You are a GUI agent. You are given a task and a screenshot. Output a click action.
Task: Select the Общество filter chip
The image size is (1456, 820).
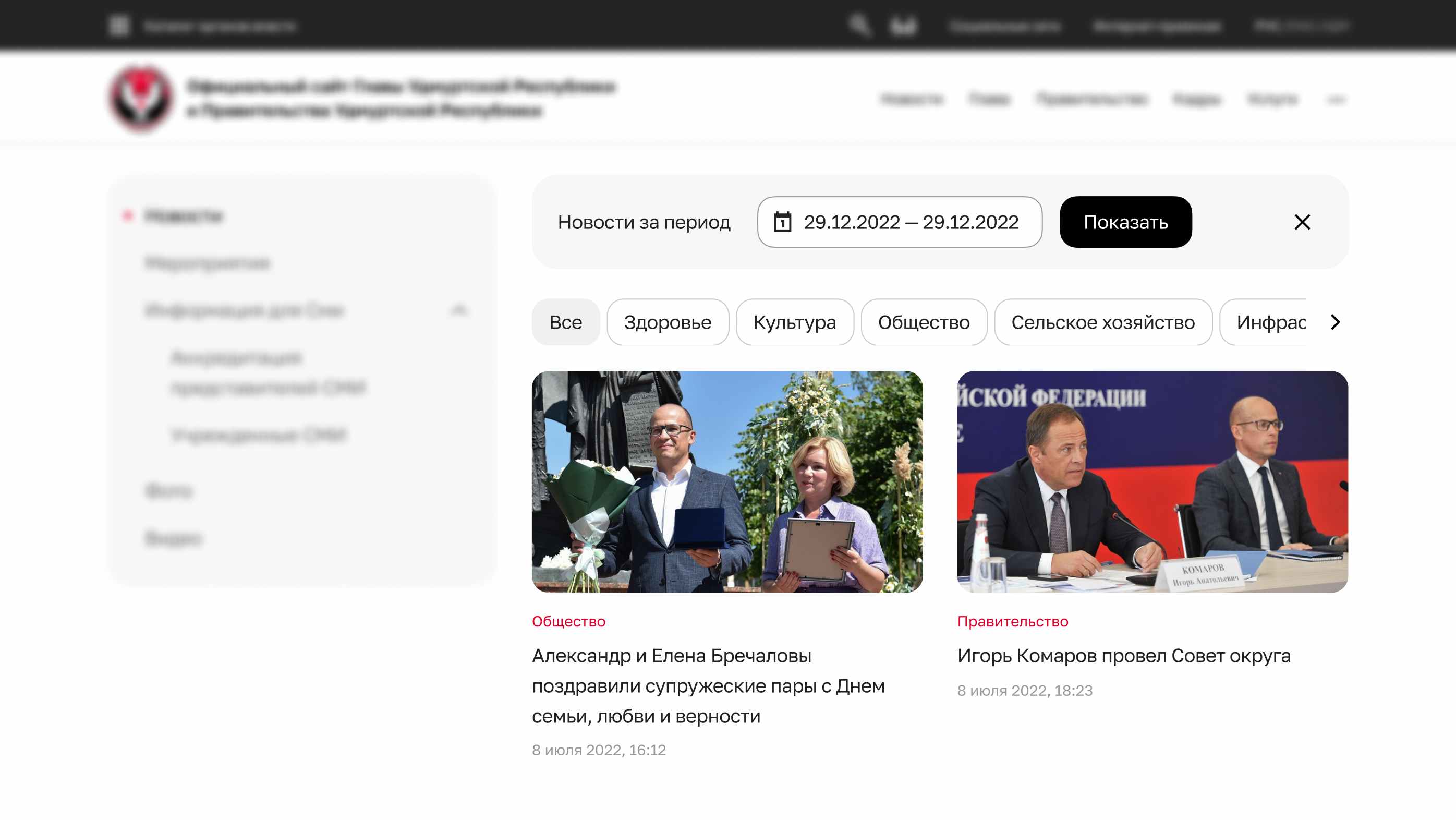click(x=924, y=322)
